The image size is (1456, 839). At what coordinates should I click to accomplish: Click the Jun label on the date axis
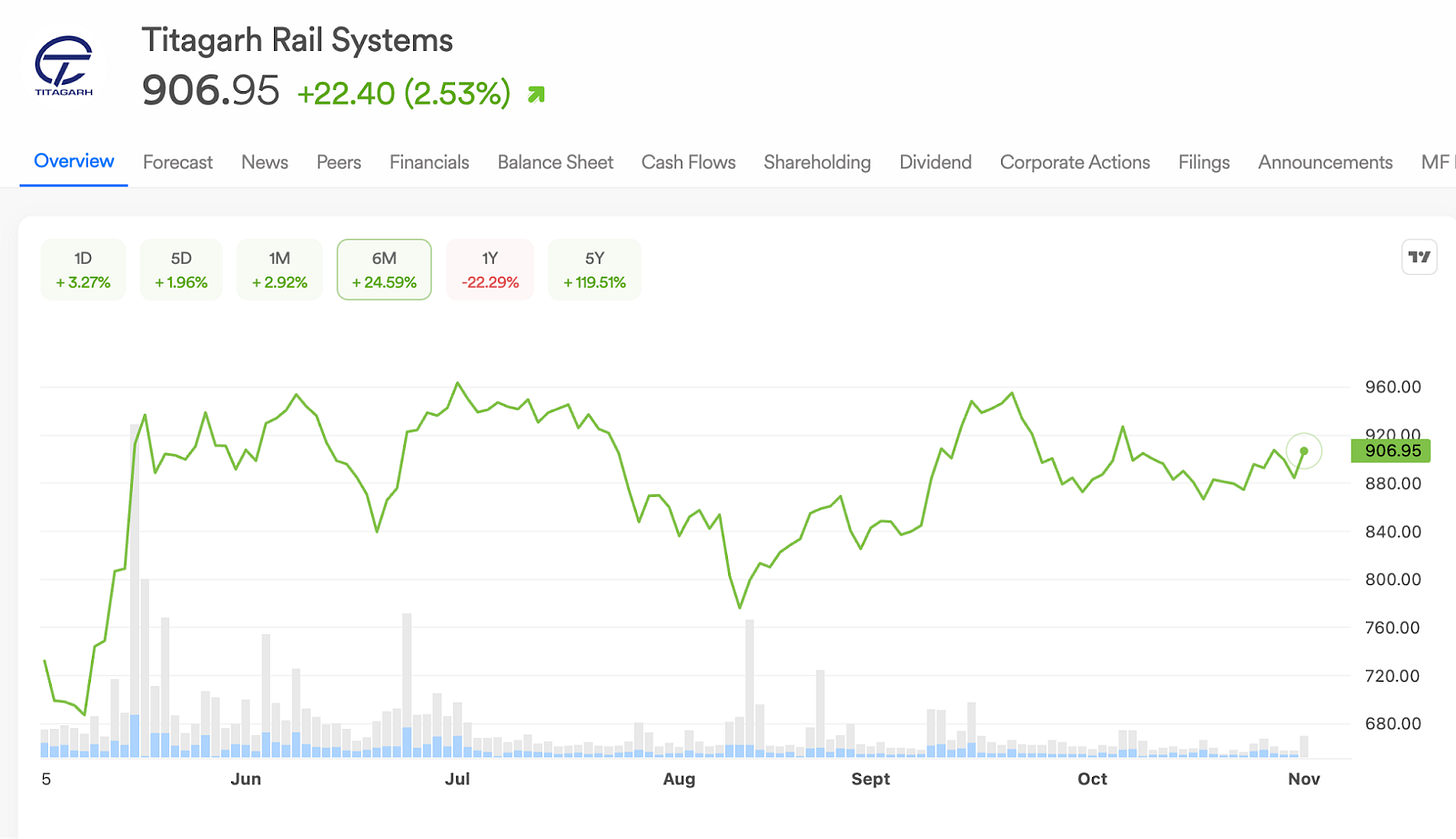(245, 778)
